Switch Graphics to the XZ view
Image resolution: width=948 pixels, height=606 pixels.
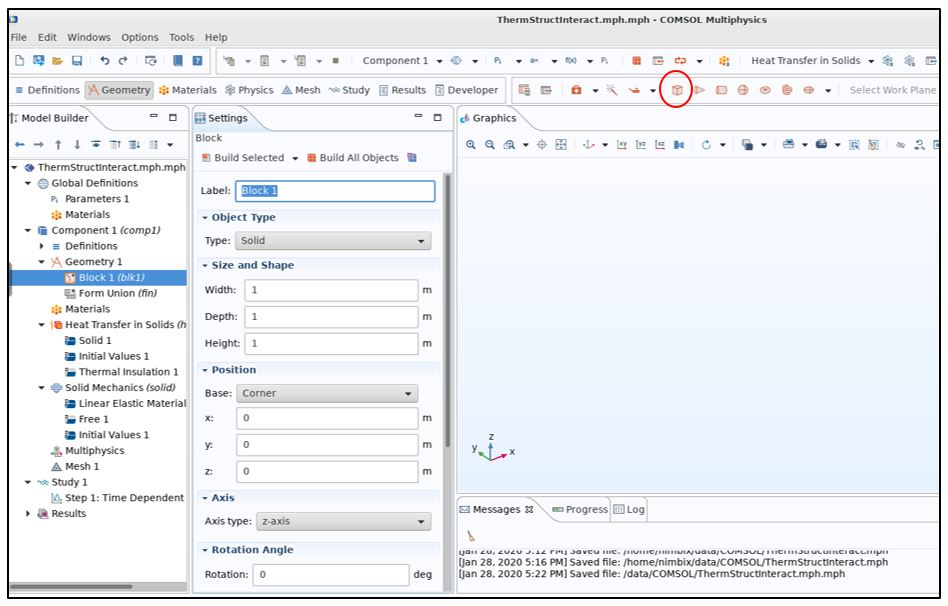pyautogui.click(x=660, y=145)
